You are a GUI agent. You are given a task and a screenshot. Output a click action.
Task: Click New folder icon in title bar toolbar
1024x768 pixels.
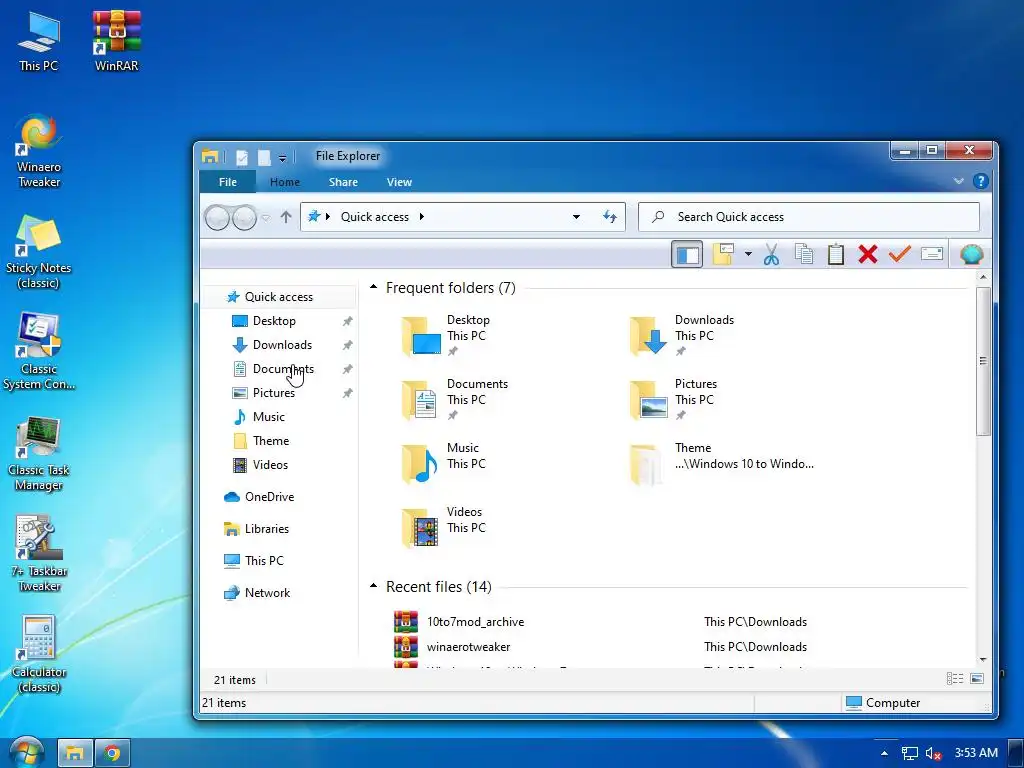coord(264,157)
